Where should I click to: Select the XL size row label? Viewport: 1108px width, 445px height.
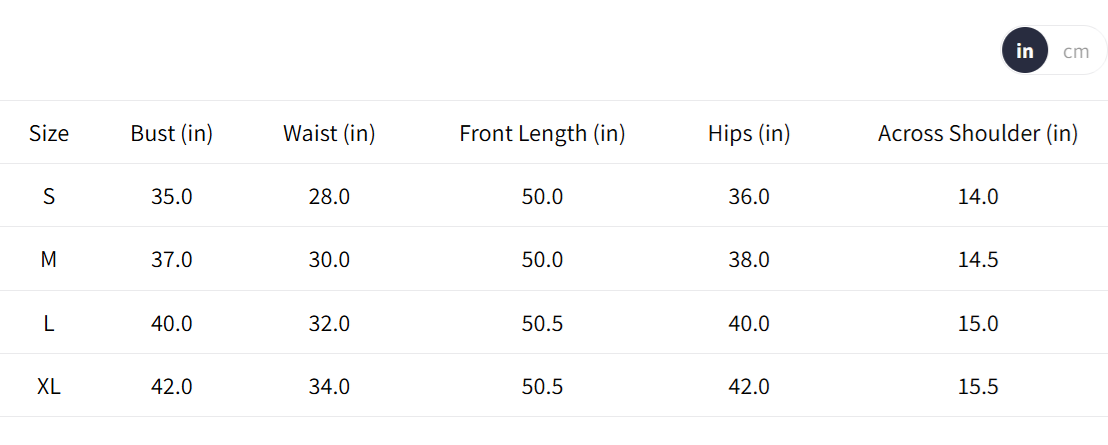49,386
